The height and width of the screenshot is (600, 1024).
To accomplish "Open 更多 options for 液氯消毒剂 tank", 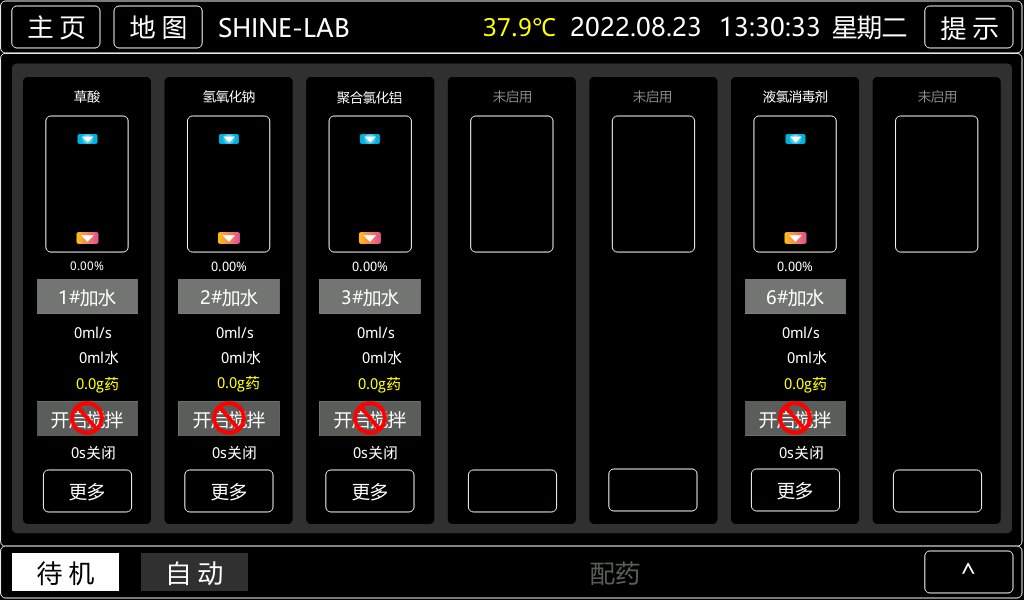I will 795,491.
